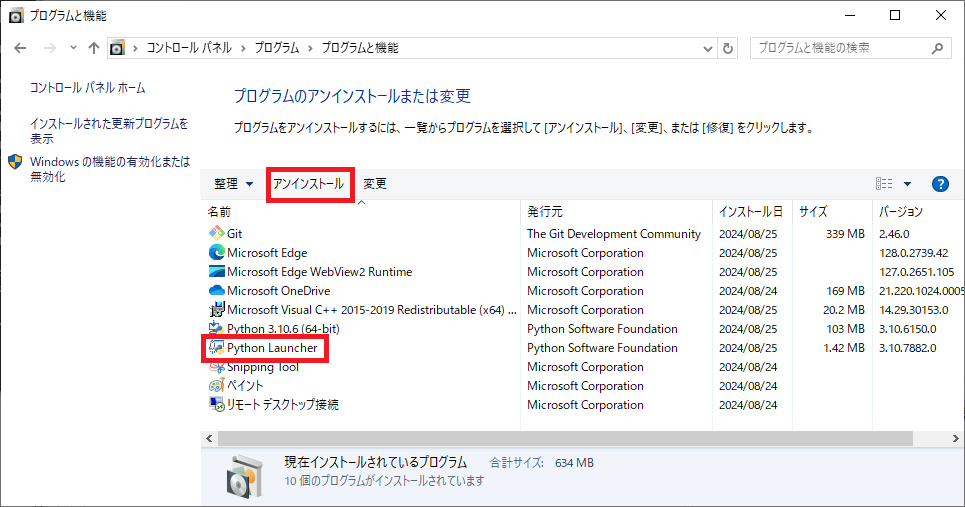Click the リモート デスクトップ接続 icon
This screenshot has height=507, width=965.
click(216, 405)
